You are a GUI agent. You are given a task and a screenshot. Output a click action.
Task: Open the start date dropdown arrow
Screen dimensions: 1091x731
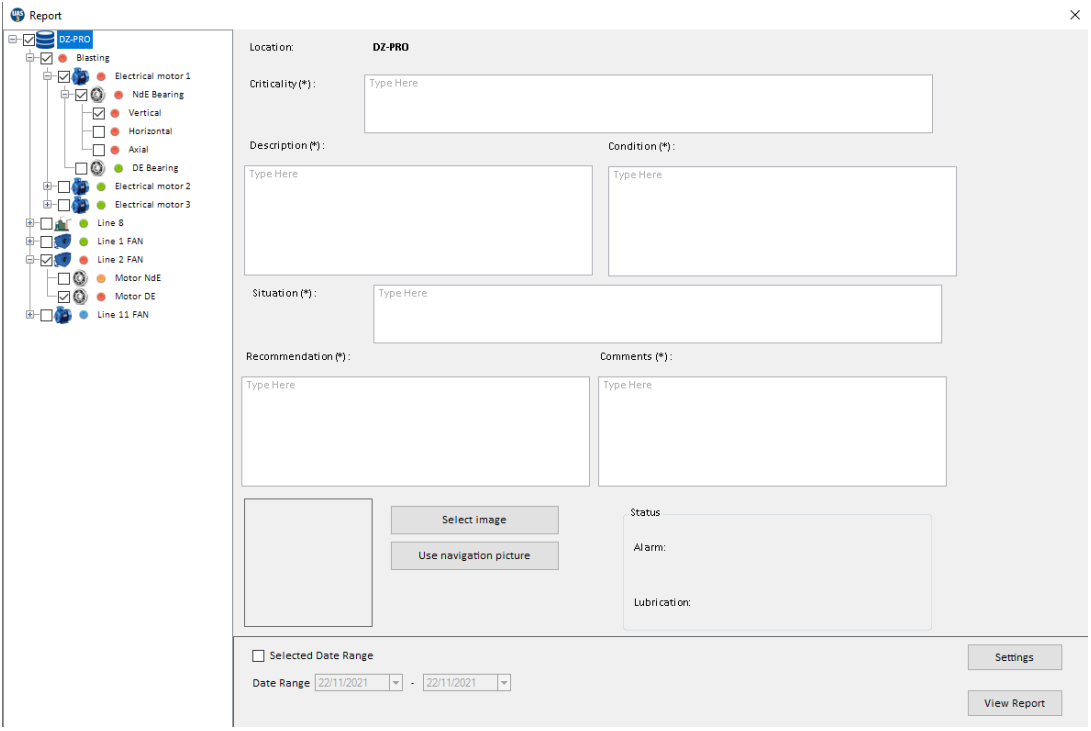tap(395, 683)
